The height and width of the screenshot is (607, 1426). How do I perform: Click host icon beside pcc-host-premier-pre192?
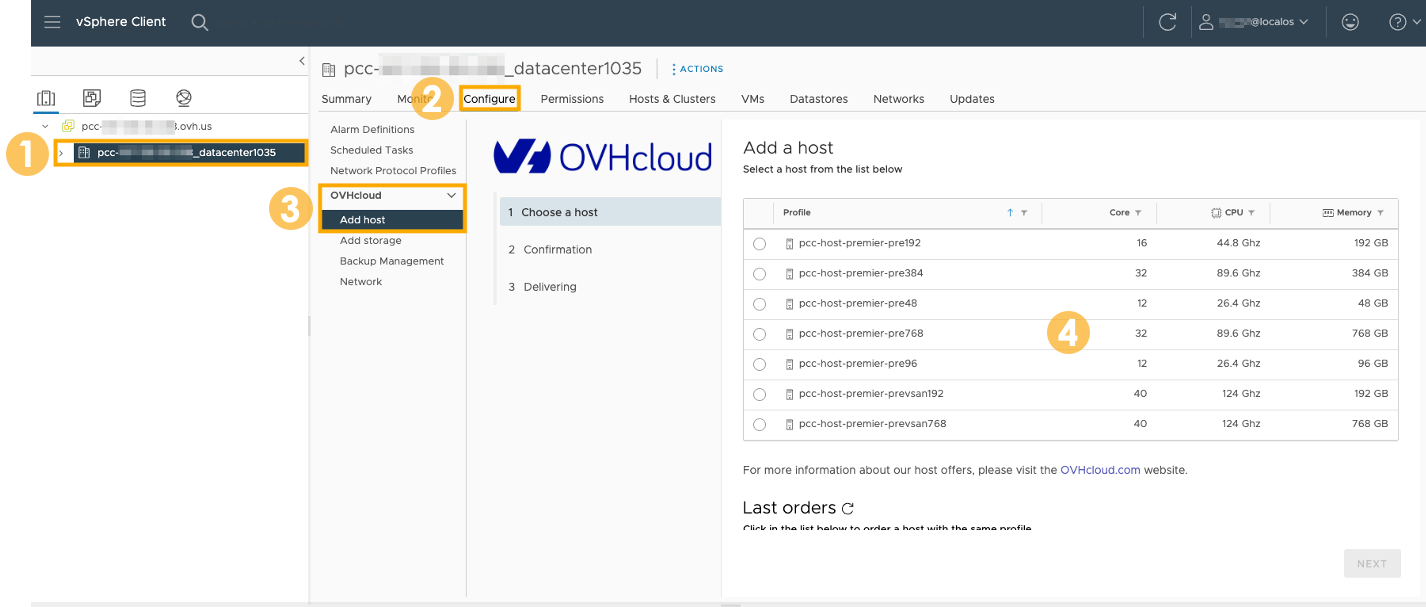pyautogui.click(x=790, y=244)
